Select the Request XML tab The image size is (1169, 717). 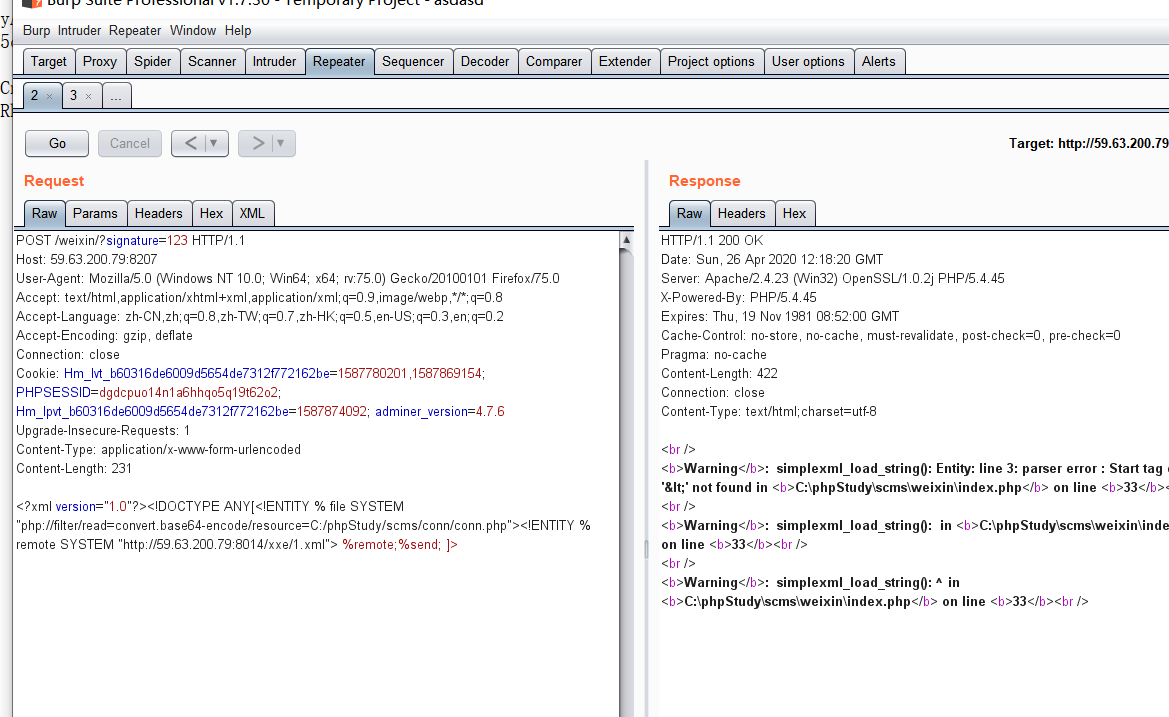(x=252, y=213)
